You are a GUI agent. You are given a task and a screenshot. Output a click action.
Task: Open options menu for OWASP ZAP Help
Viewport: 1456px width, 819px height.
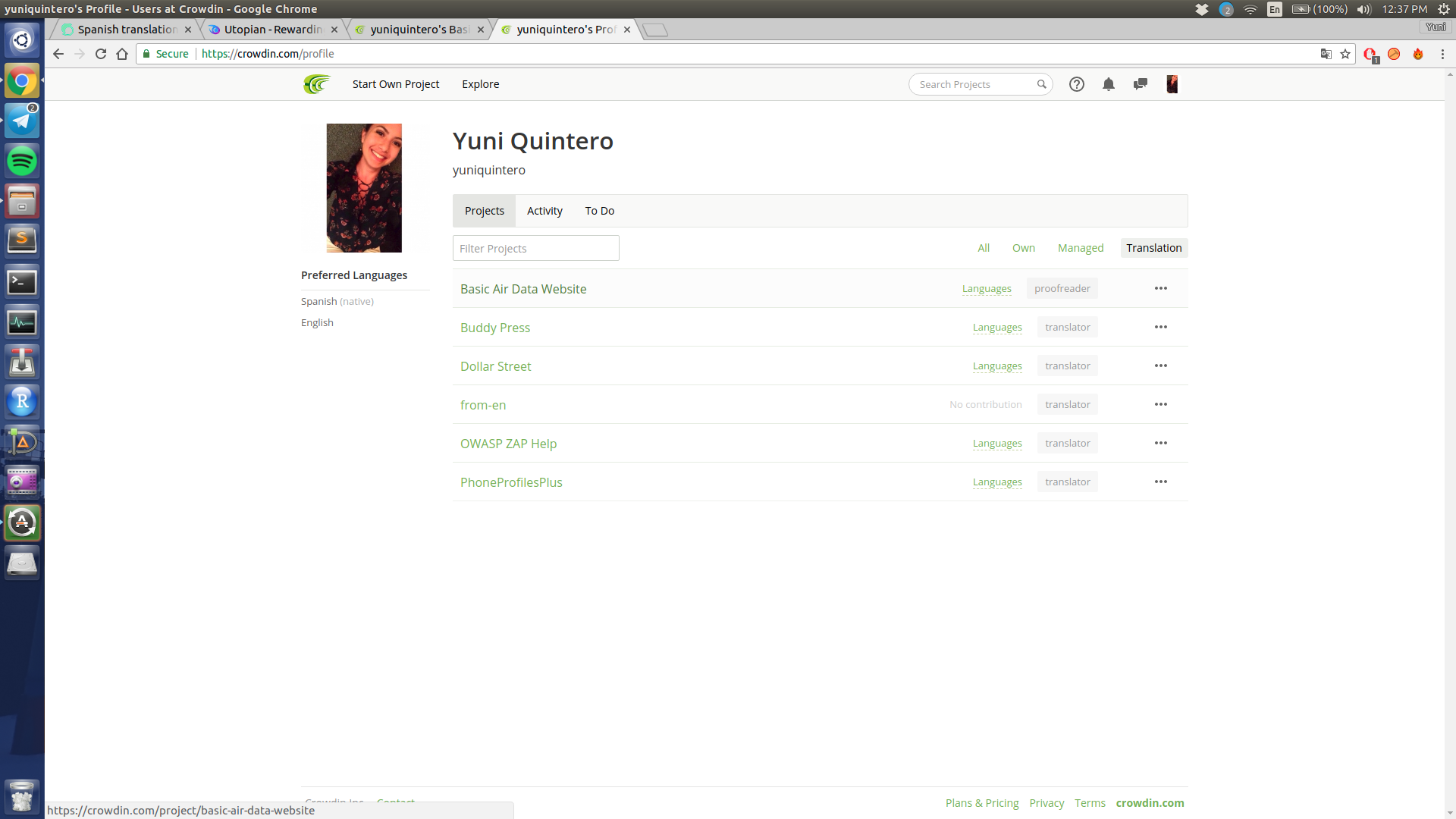[x=1161, y=443]
